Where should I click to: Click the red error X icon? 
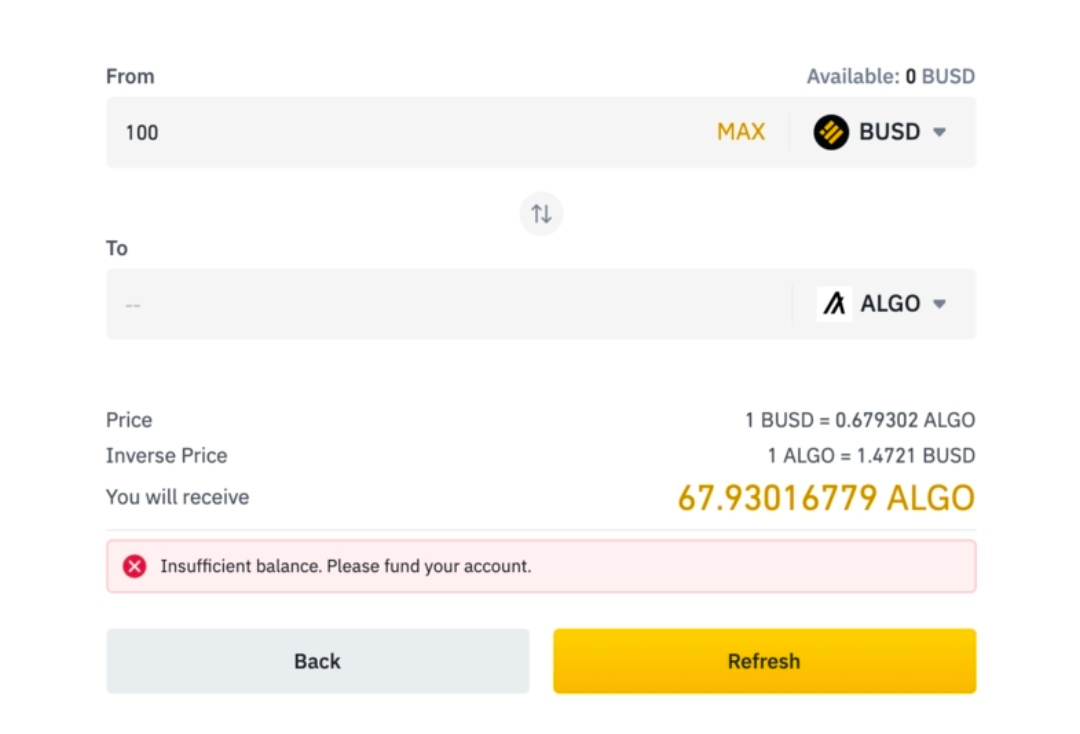[x=135, y=566]
